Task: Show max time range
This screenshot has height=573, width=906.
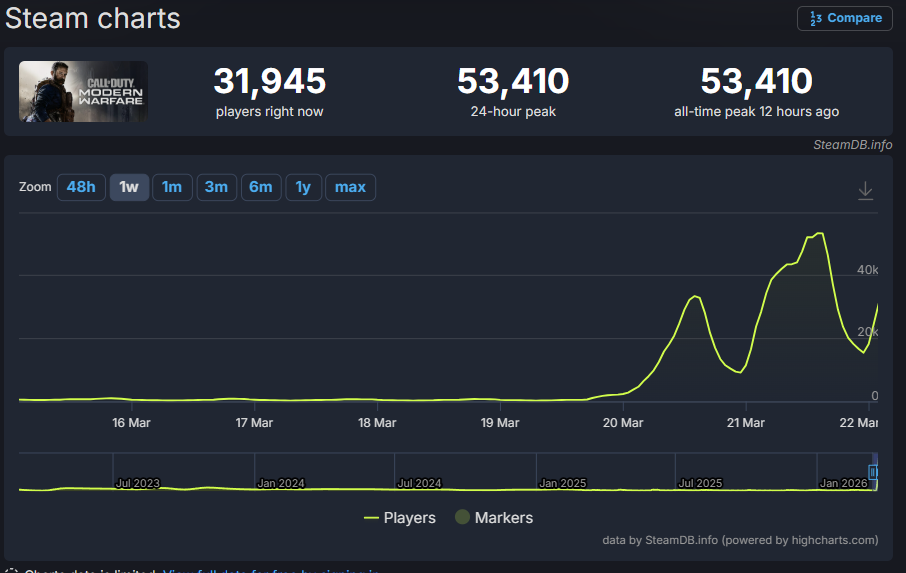Action: coord(350,187)
